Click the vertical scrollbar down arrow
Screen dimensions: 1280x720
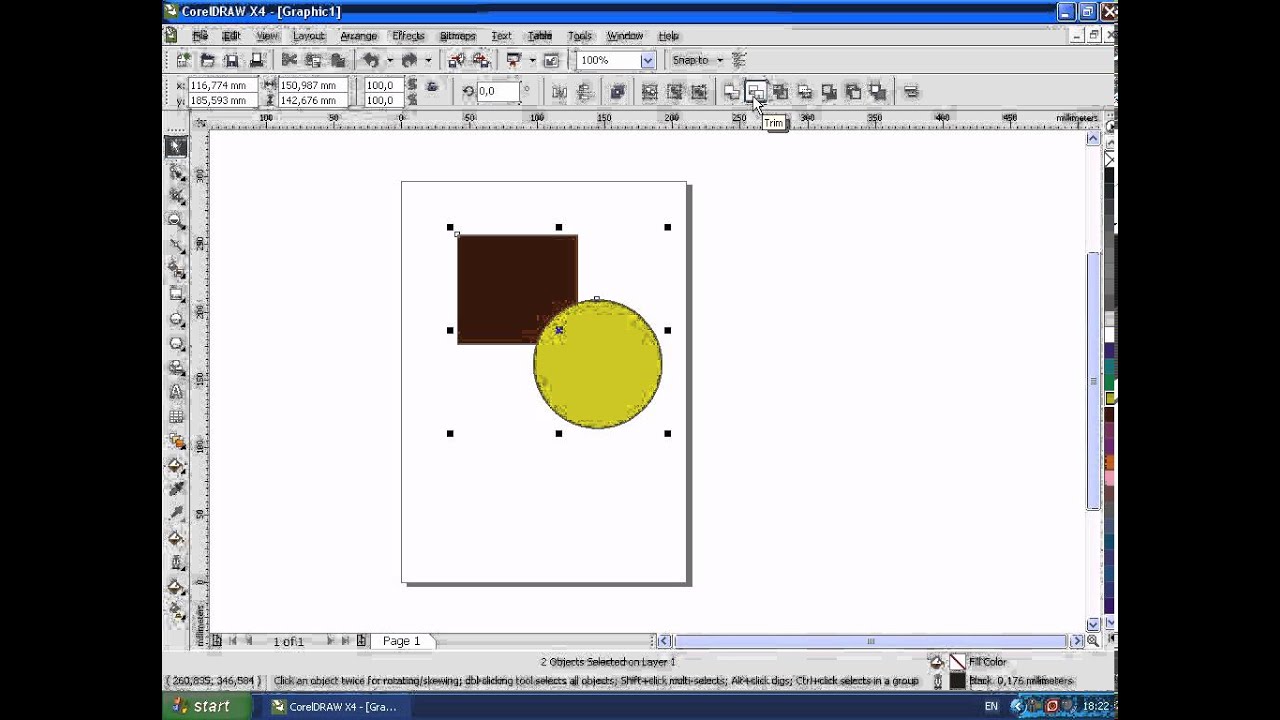(1093, 624)
